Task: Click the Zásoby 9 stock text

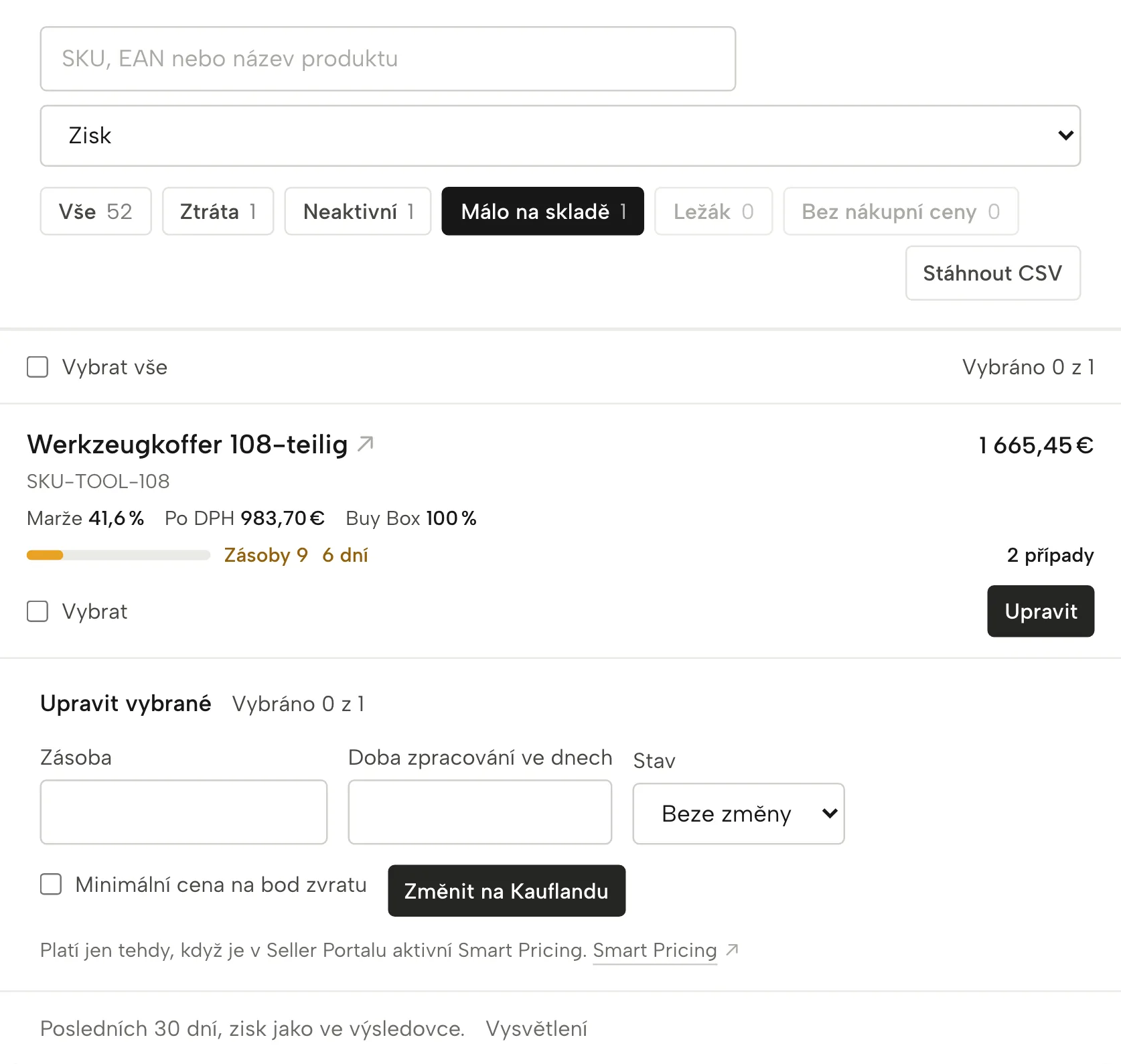Action: point(266,555)
